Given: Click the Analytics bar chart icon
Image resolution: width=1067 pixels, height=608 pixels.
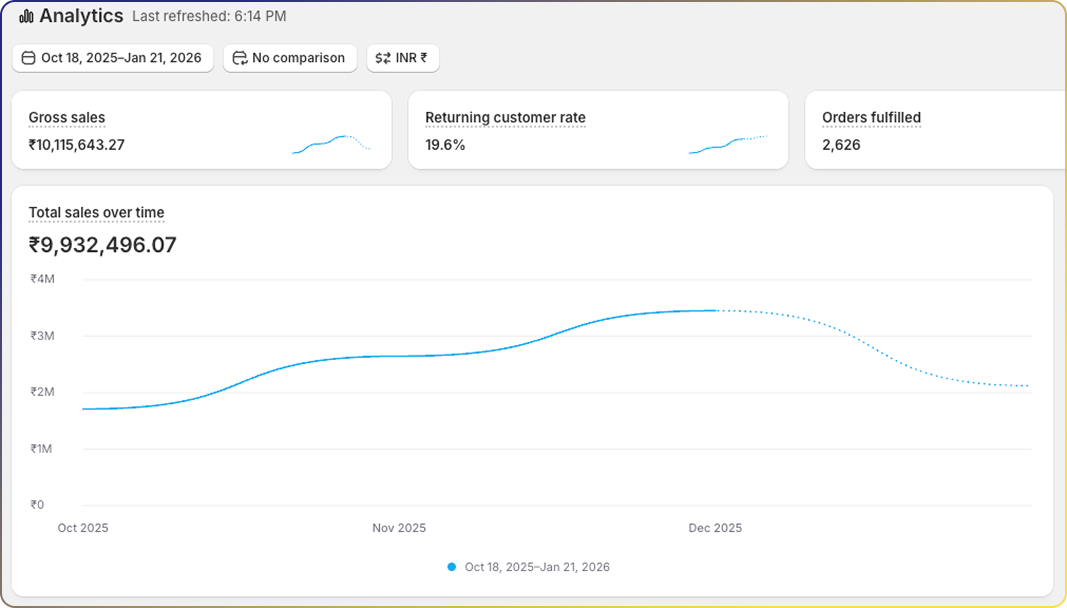Looking at the screenshot, I should coord(26,16).
